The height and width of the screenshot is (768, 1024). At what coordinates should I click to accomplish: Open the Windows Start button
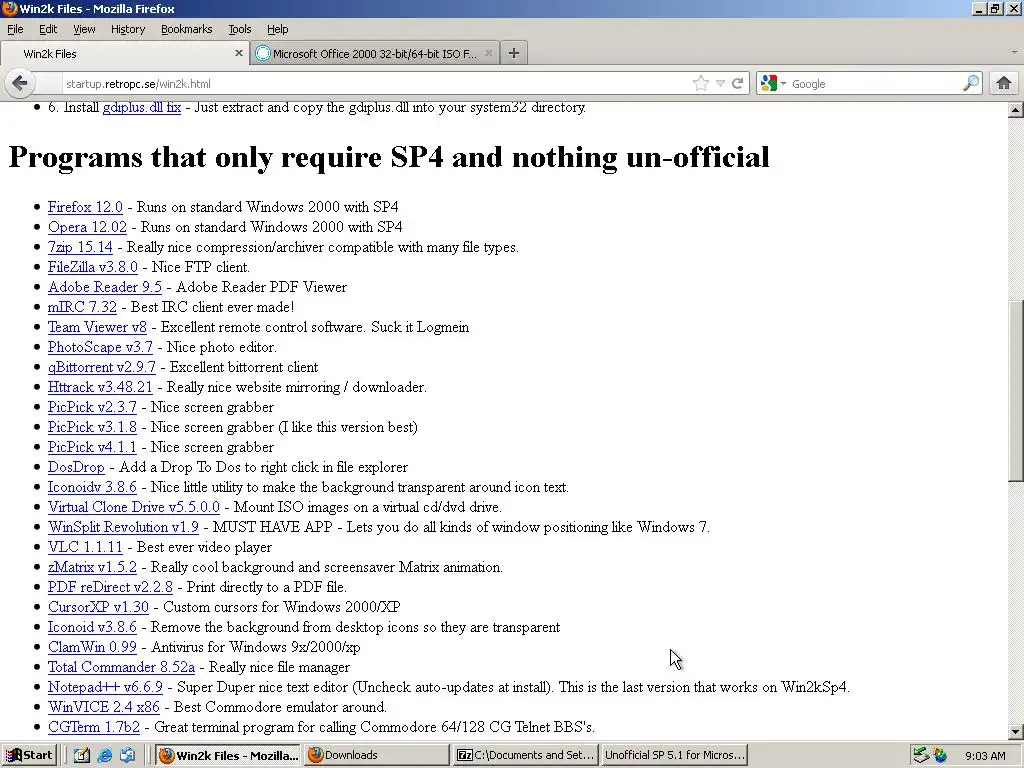click(x=29, y=756)
